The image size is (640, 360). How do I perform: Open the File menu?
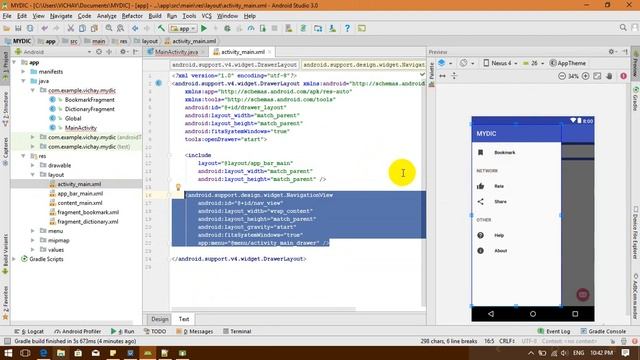point(7,16)
